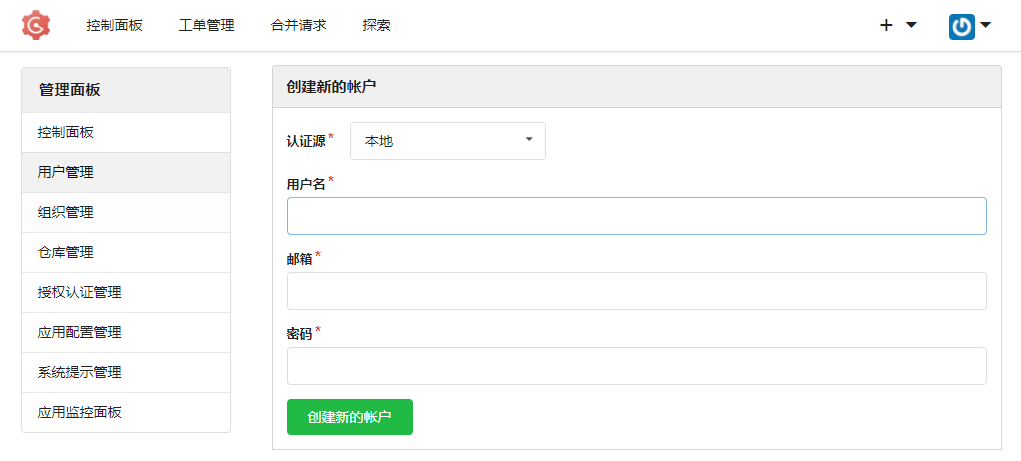The image size is (1021, 461).
Task: Navigate to 探索 page
Action: click(x=376, y=25)
